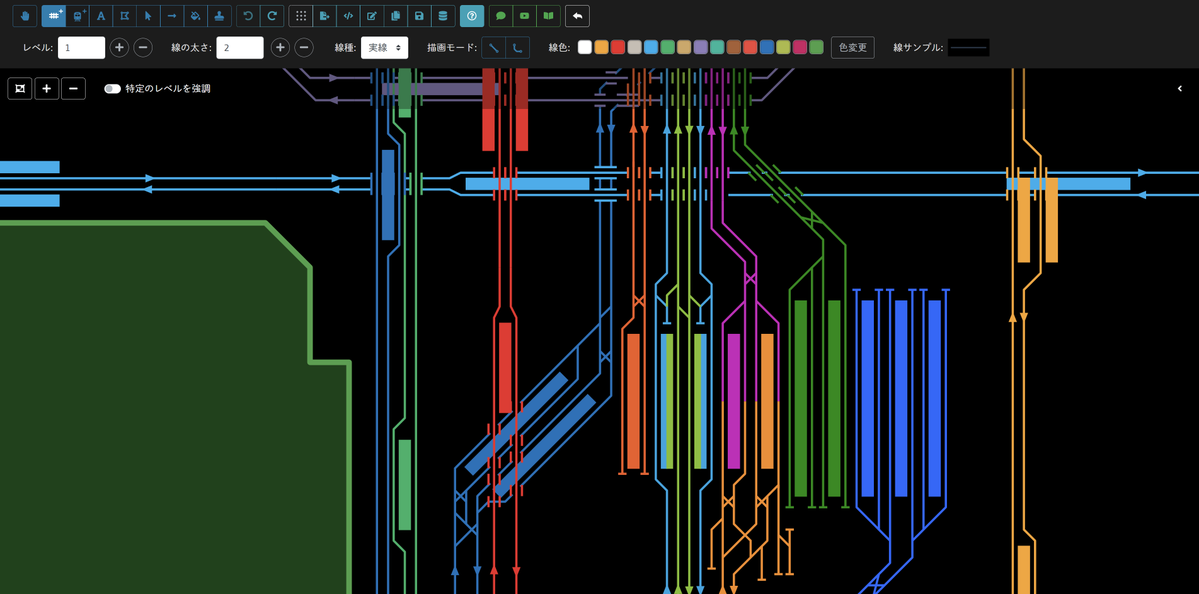Open the green book manual icon
The width and height of the screenshot is (1199, 594).
(x=548, y=16)
